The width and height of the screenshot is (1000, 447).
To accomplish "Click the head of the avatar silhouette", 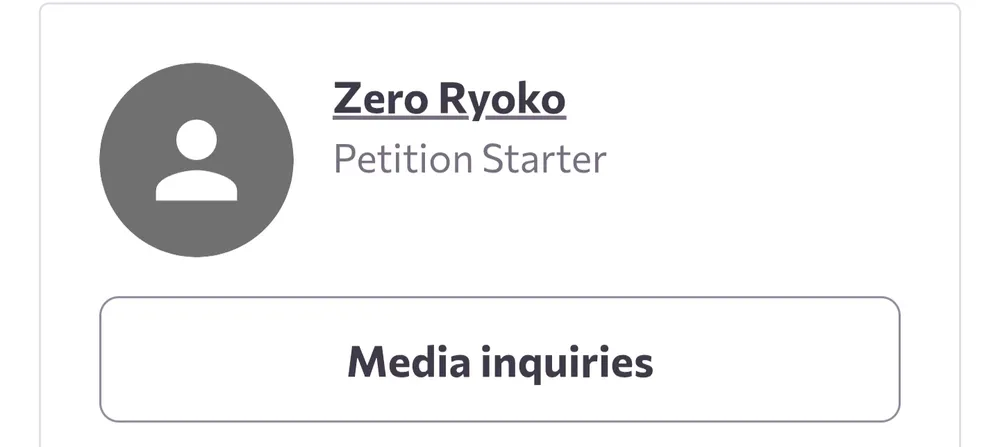I will (197, 139).
